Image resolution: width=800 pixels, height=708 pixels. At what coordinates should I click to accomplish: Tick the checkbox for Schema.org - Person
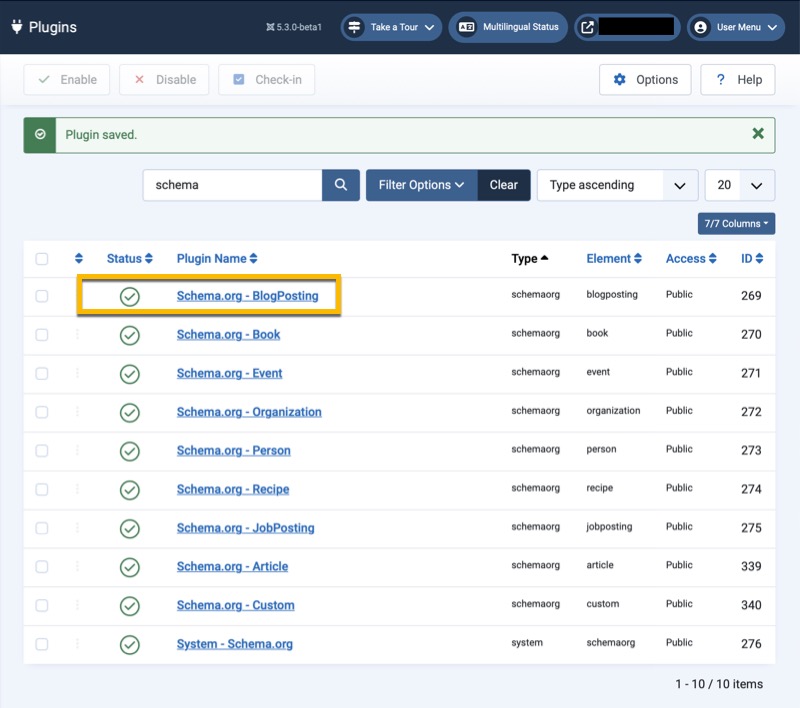[42, 451]
